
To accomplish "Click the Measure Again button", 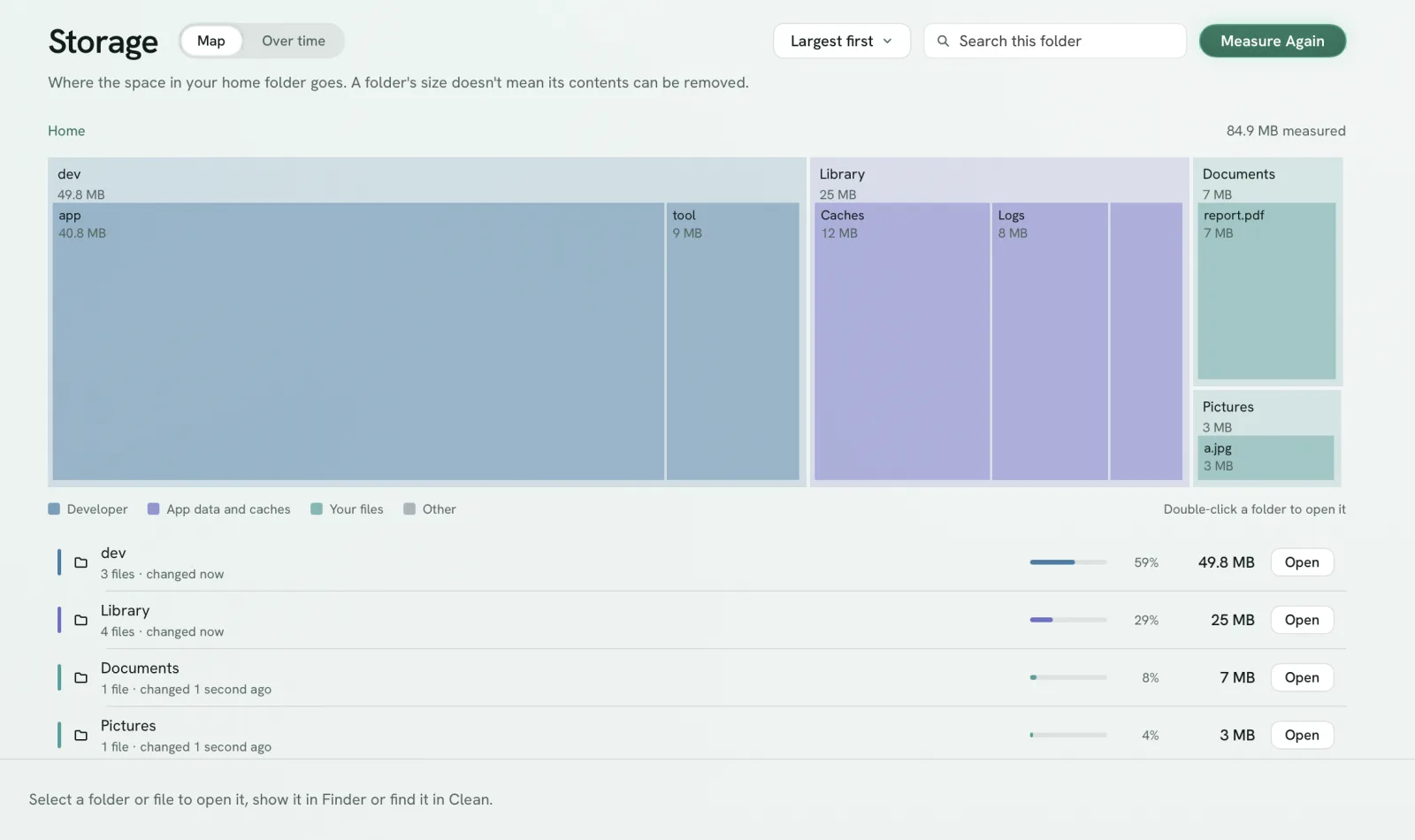I will pos(1272,41).
